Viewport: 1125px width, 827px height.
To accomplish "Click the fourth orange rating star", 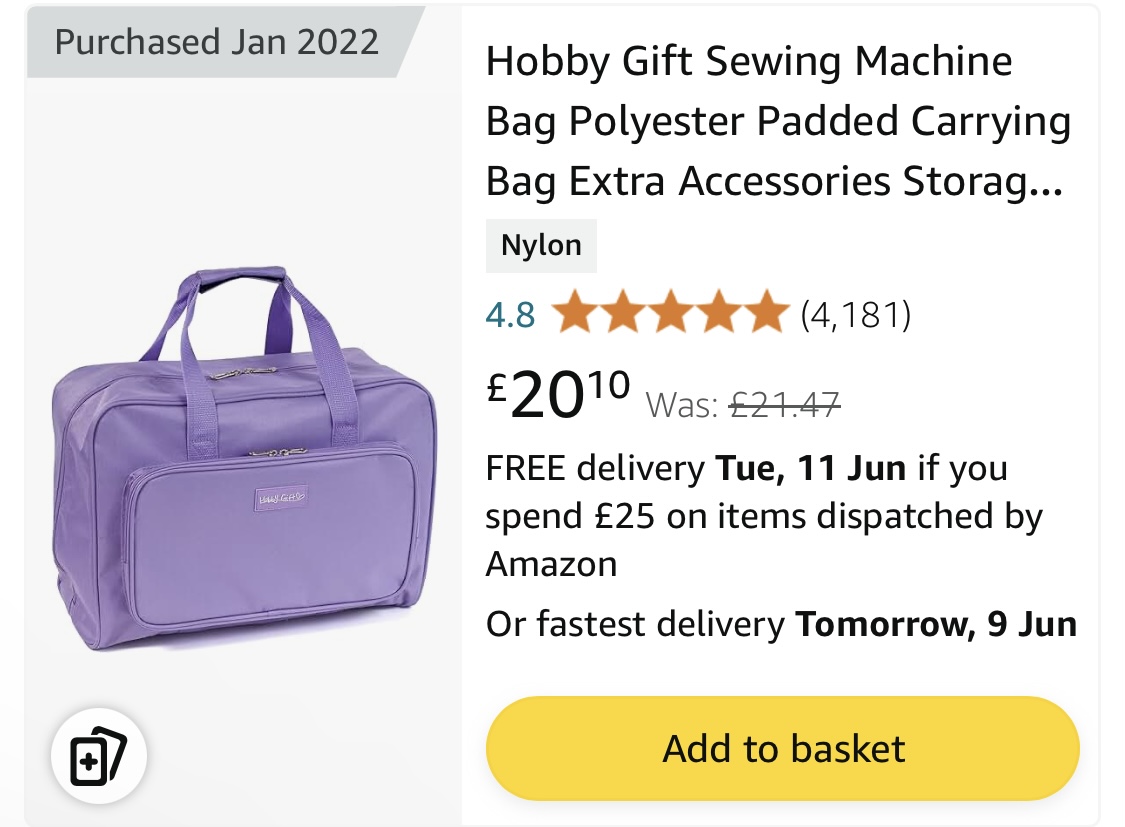I will (718, 313).
